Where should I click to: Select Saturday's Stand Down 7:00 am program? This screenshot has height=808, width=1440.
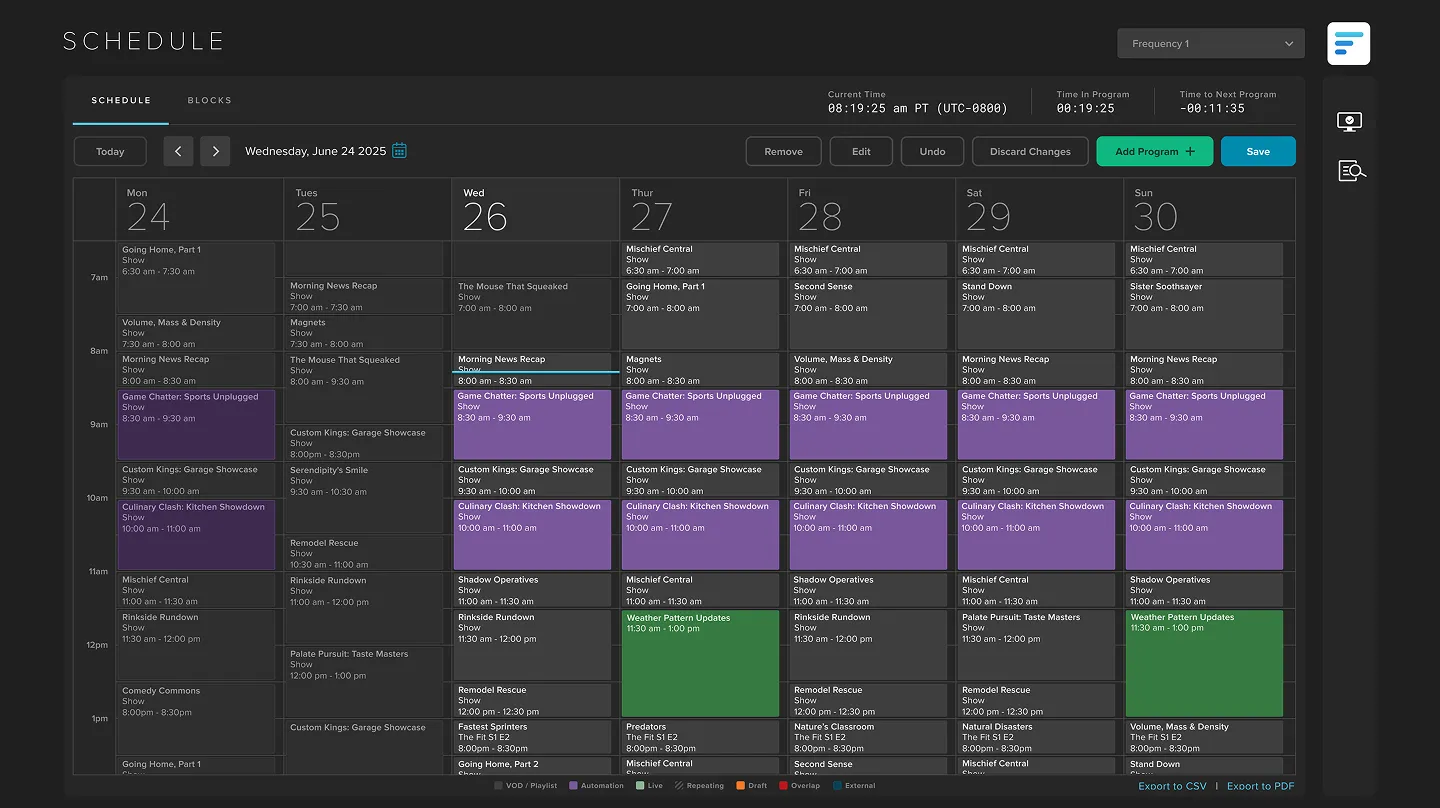1036,314
